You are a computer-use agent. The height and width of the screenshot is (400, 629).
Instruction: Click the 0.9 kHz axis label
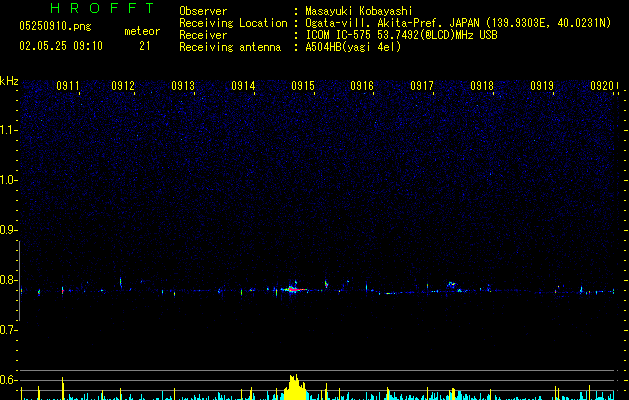(8, 230)
